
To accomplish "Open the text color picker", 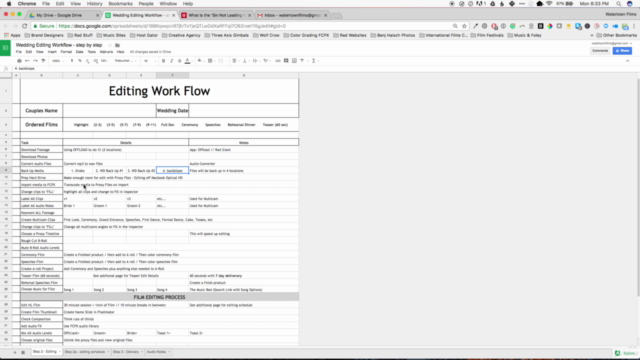I will pyautogui.click(x=188, y=61).
